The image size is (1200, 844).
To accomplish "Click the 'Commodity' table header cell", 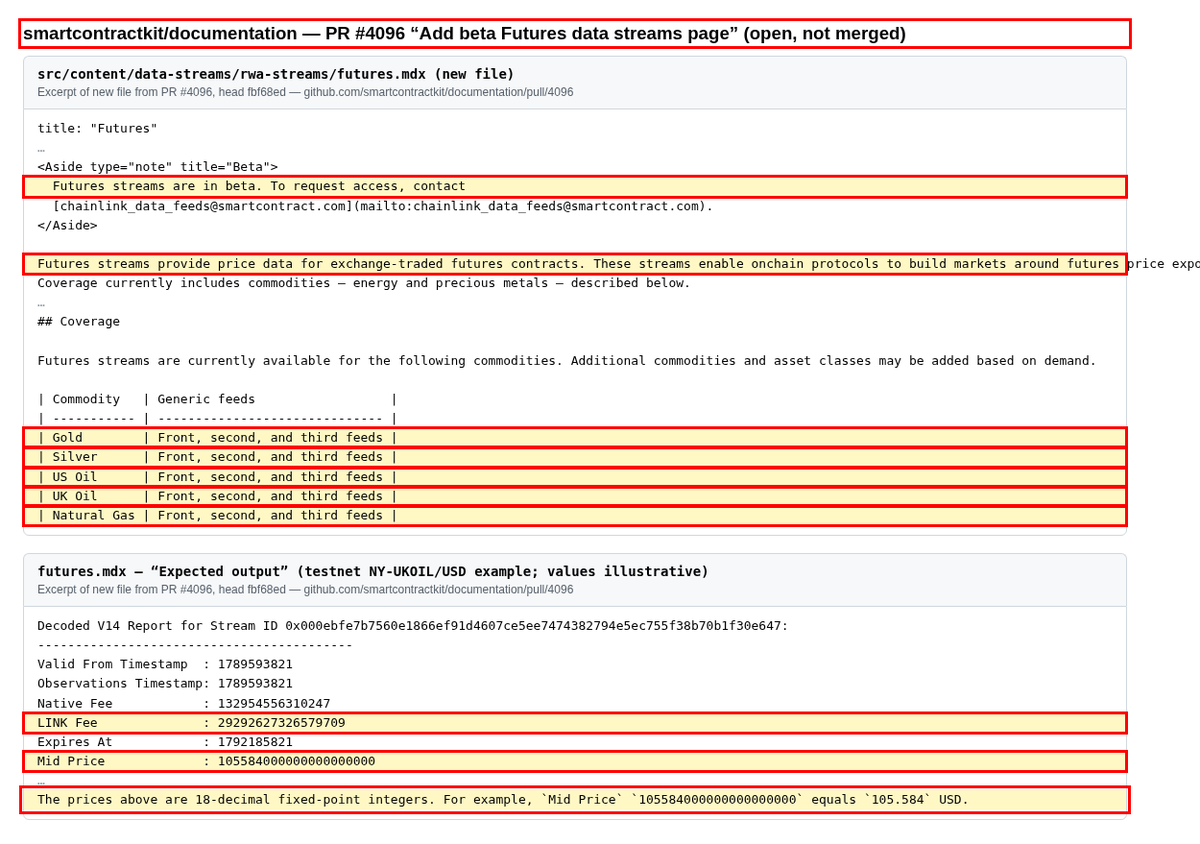I will (x=86, y=399).
